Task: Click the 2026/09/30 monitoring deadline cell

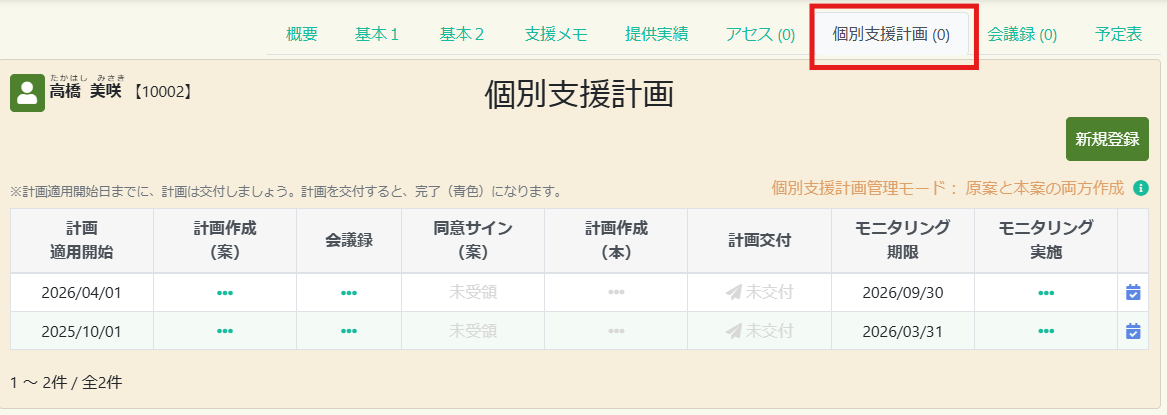Action: pos(902,293)
